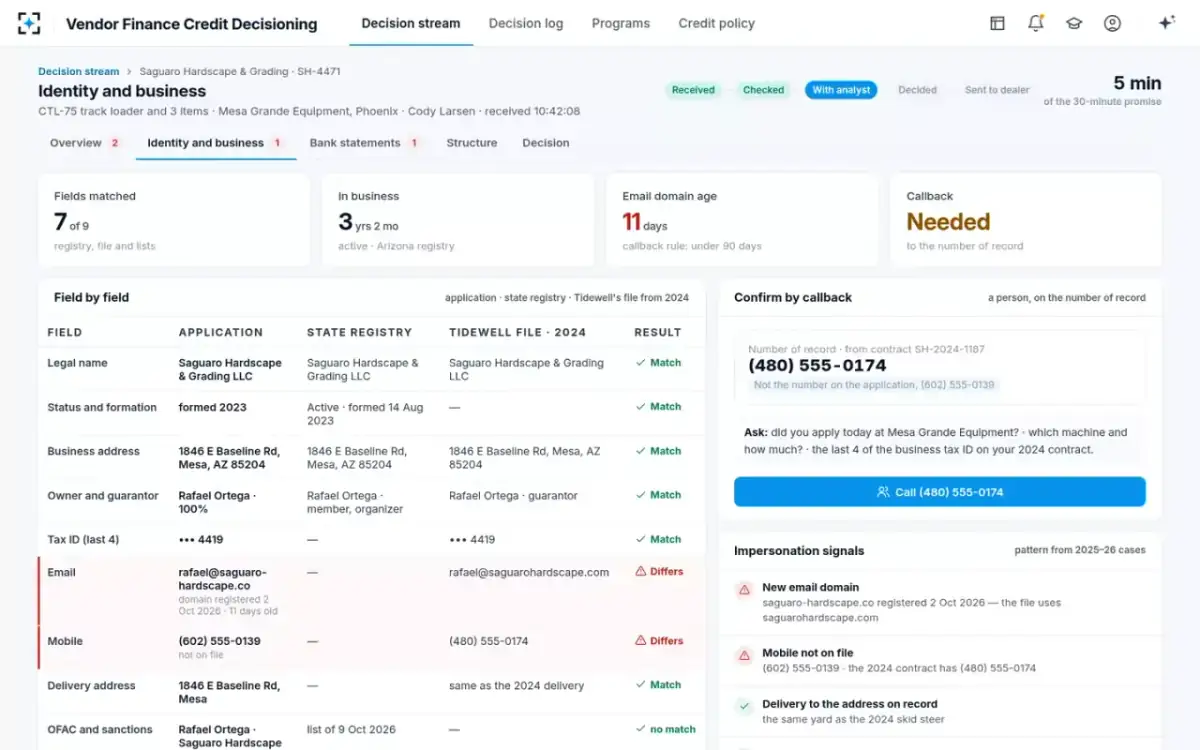The width and height of the screenshot is (1200, 750).
Task: Click the Owner and guarantor field label
Action: [x=103, y=495]
